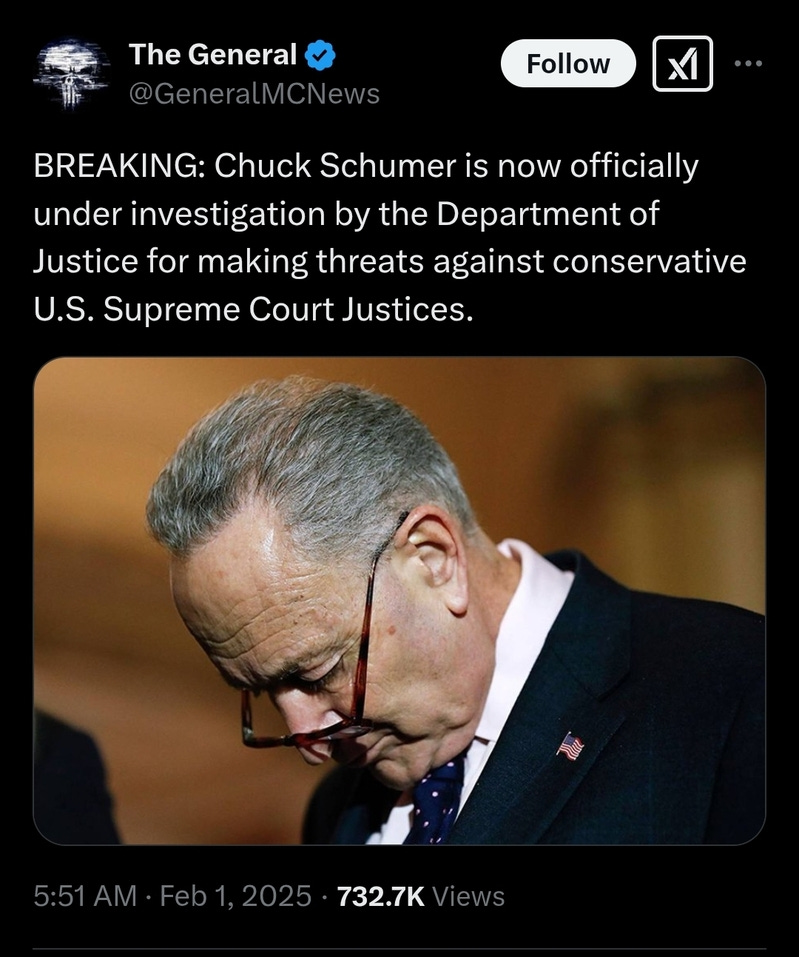
Task: Tap the flag lapel pin in photo
Action: (x=569, y=746)
